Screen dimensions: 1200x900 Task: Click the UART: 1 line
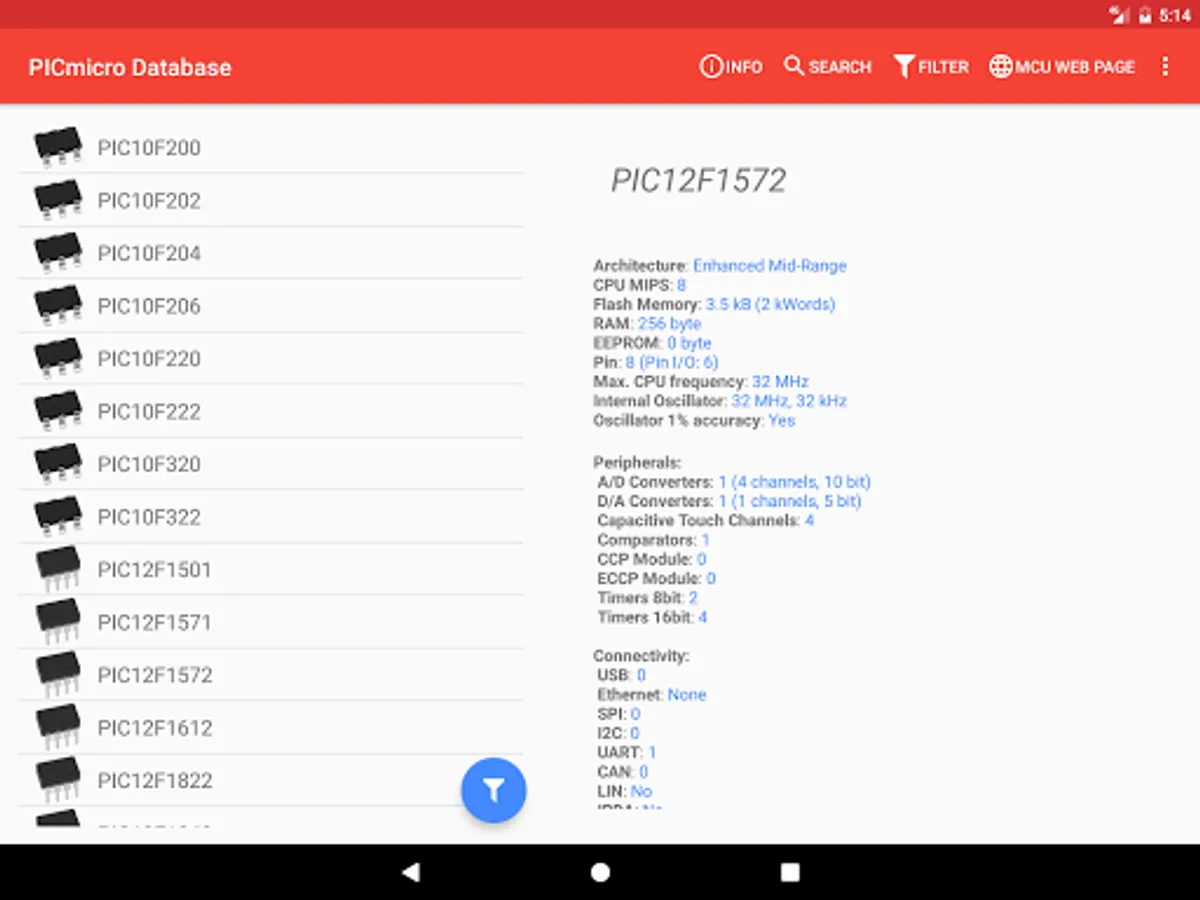pyautogui.click(x=627, y=753)
